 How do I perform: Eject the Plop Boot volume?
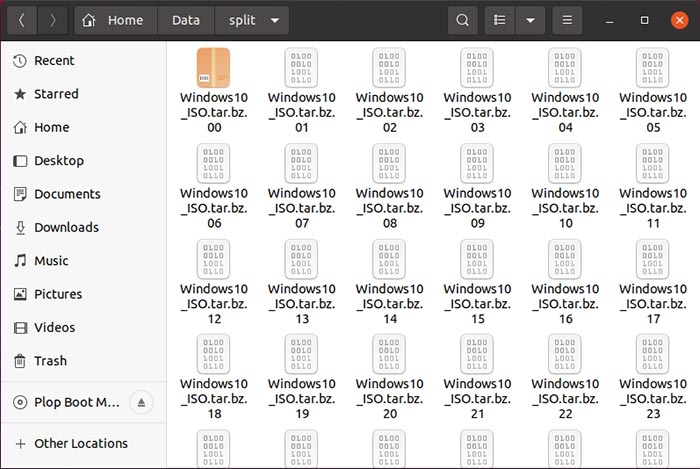pos(141,402)
